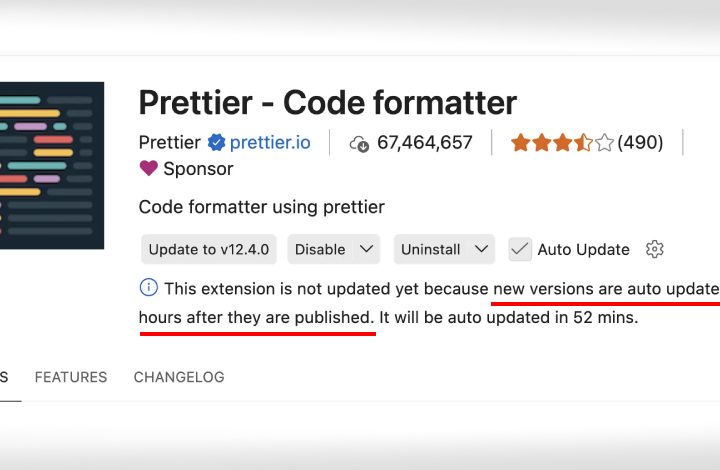The image size is (720, 470).
Task: Open the Sponsor link
Action: (198, 169)
